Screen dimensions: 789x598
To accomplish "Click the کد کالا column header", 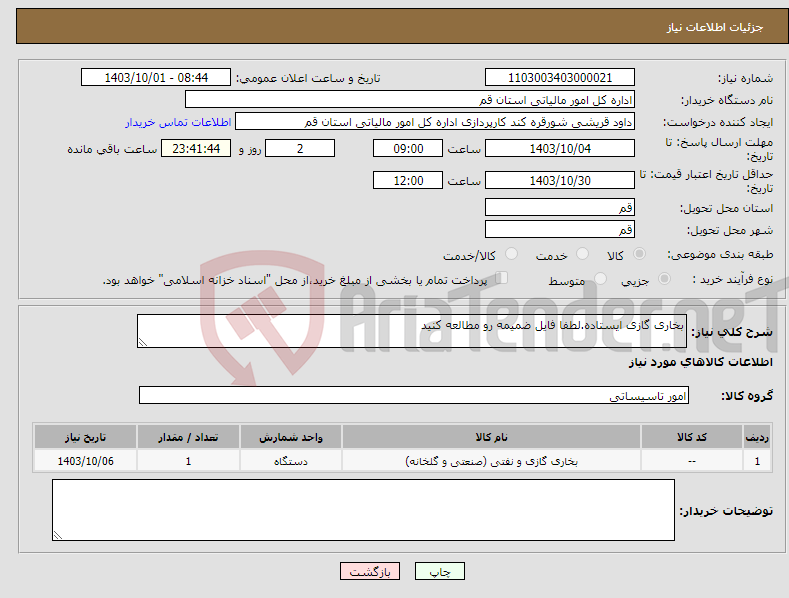I will tap(692, 437).
